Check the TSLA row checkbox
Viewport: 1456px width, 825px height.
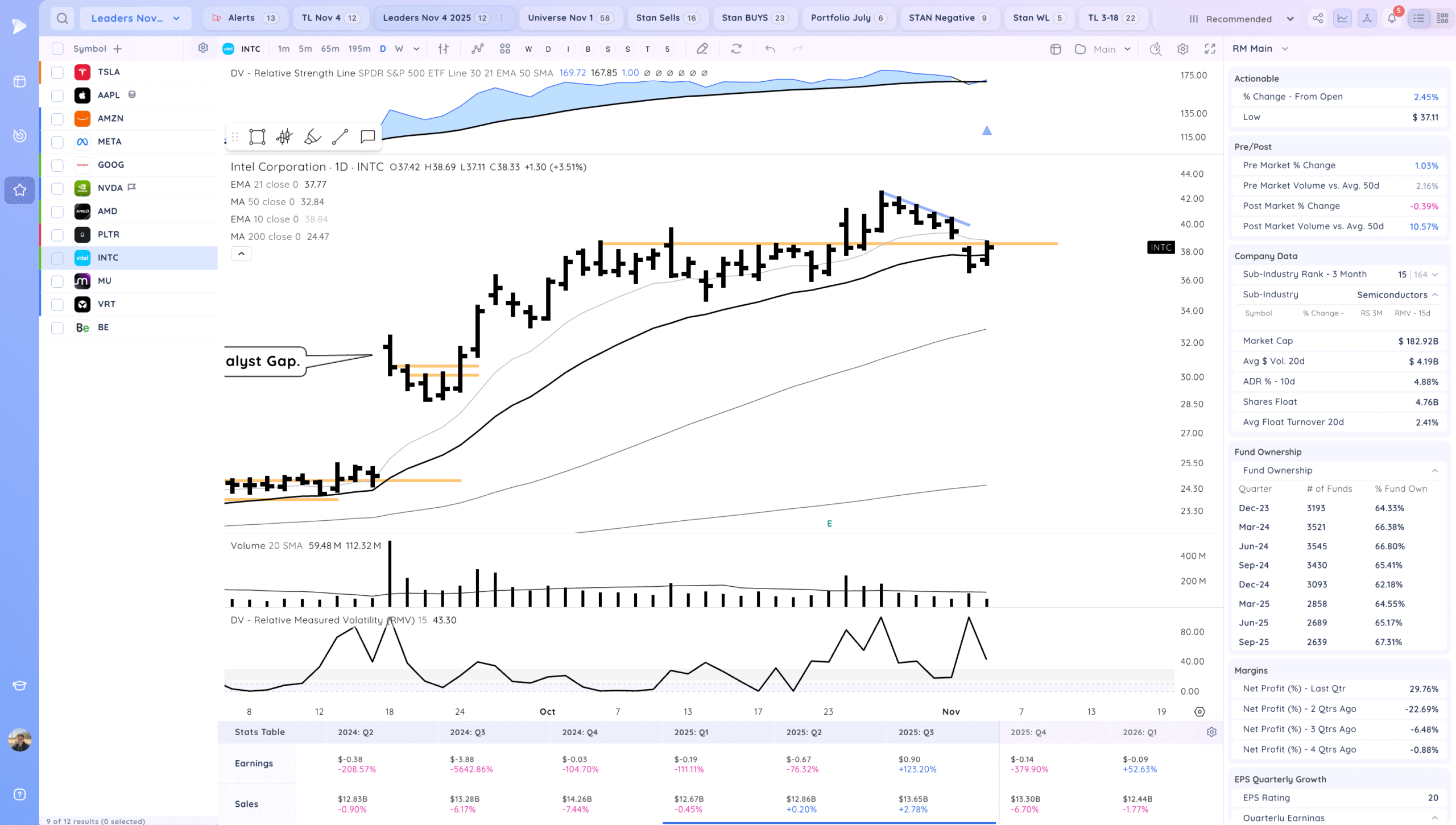point(57,72)
